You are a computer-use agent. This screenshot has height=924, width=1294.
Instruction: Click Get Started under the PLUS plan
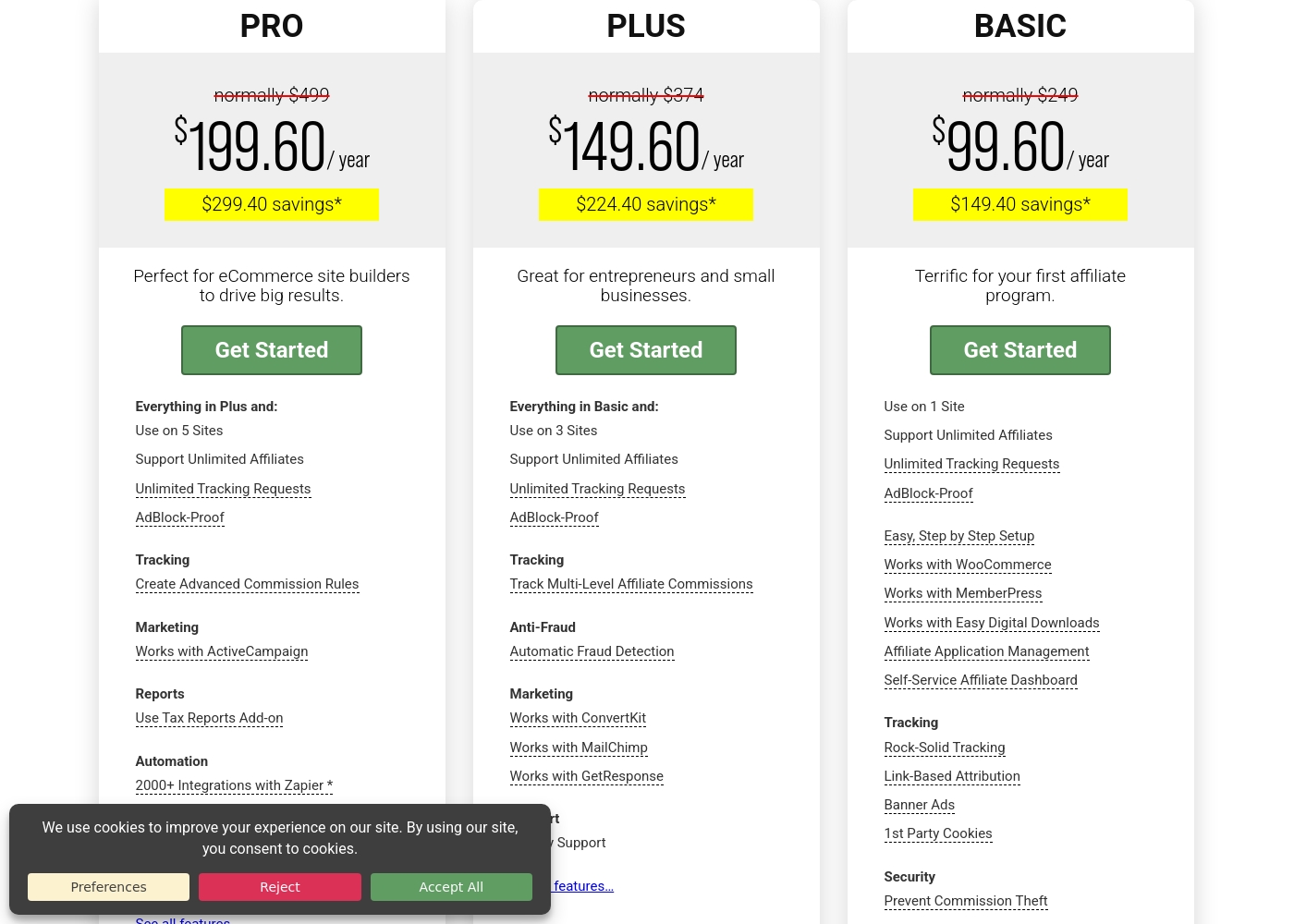coord(646,350)
